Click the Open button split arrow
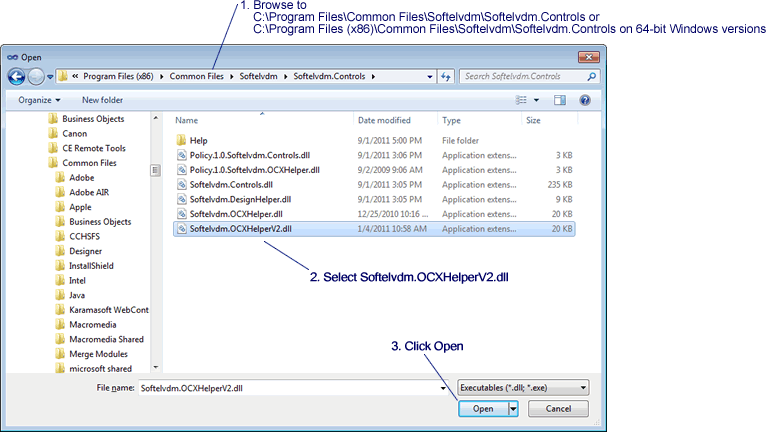 coord(513,408)
